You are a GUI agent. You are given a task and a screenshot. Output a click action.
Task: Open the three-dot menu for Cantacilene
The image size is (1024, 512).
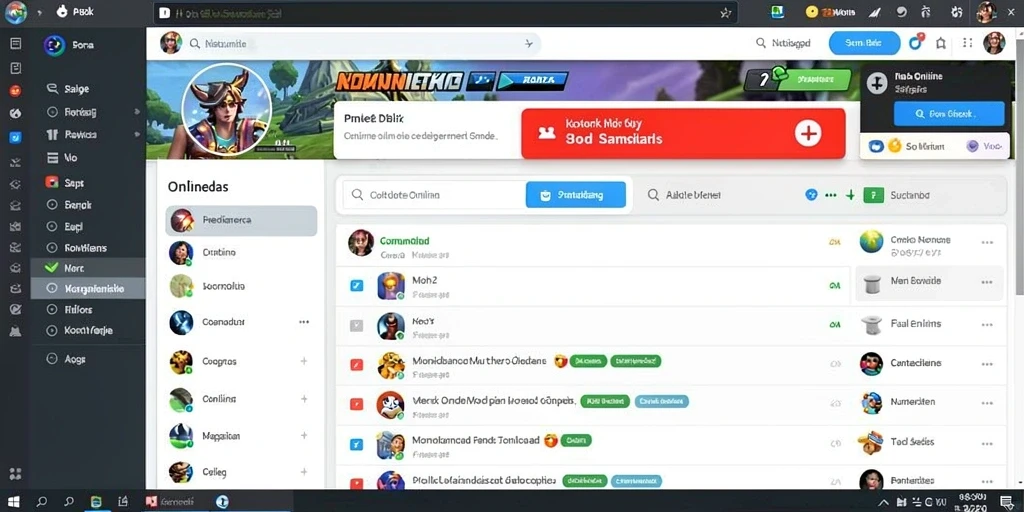(x=987, y=364)
